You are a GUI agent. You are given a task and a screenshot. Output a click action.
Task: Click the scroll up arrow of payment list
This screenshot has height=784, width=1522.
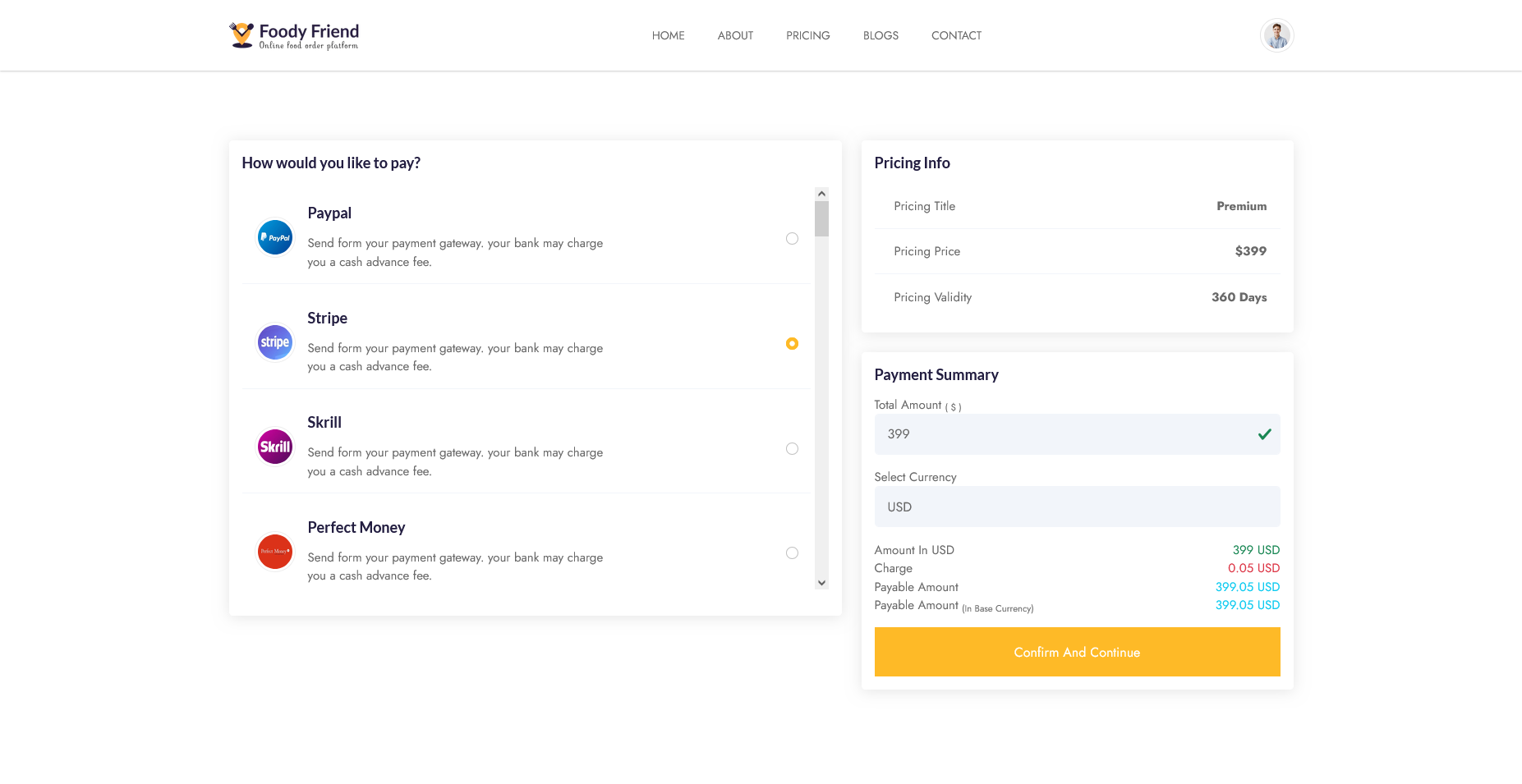tap(821, 194)
